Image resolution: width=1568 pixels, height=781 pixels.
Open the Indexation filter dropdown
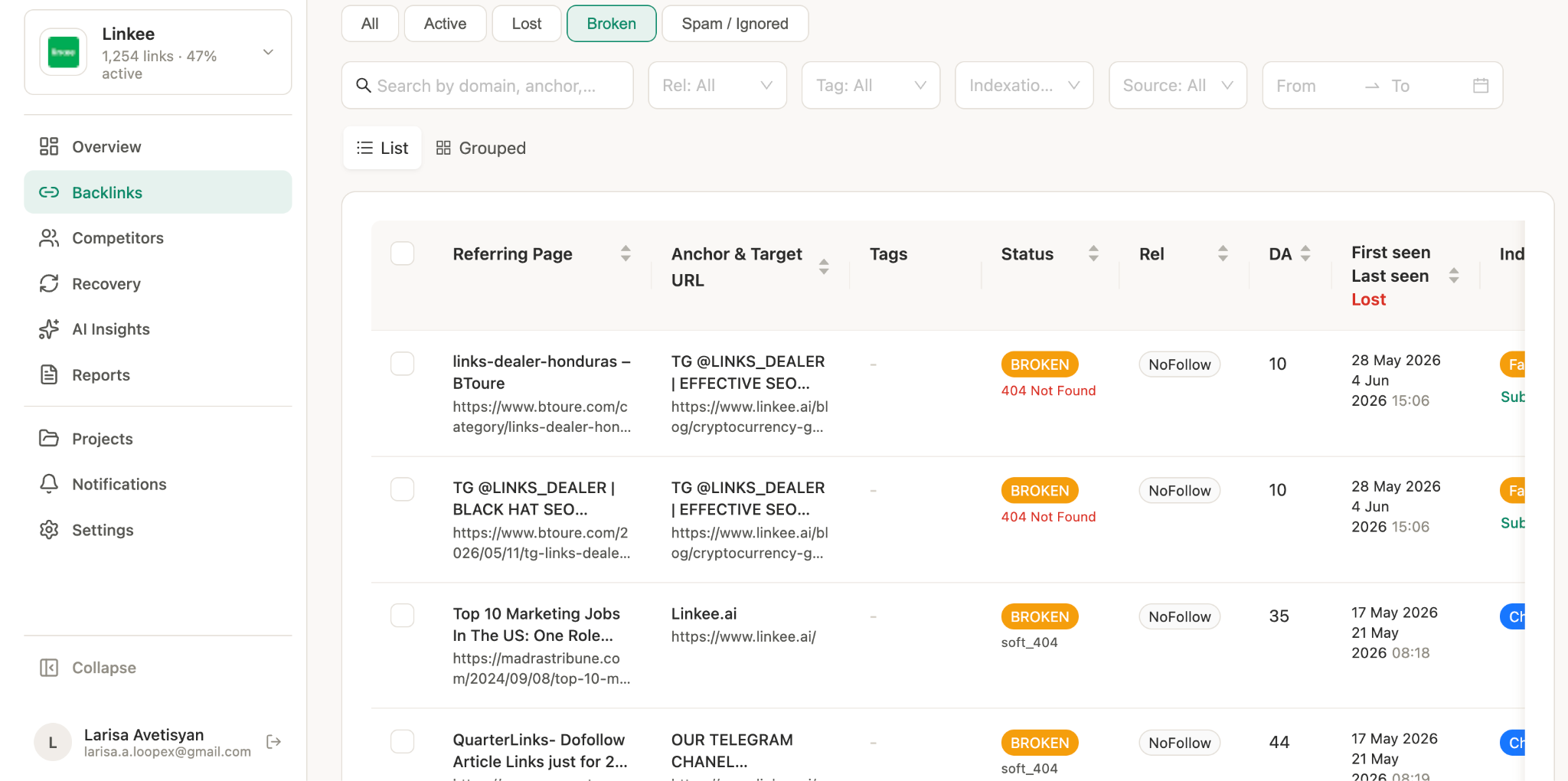[1024, 85]
